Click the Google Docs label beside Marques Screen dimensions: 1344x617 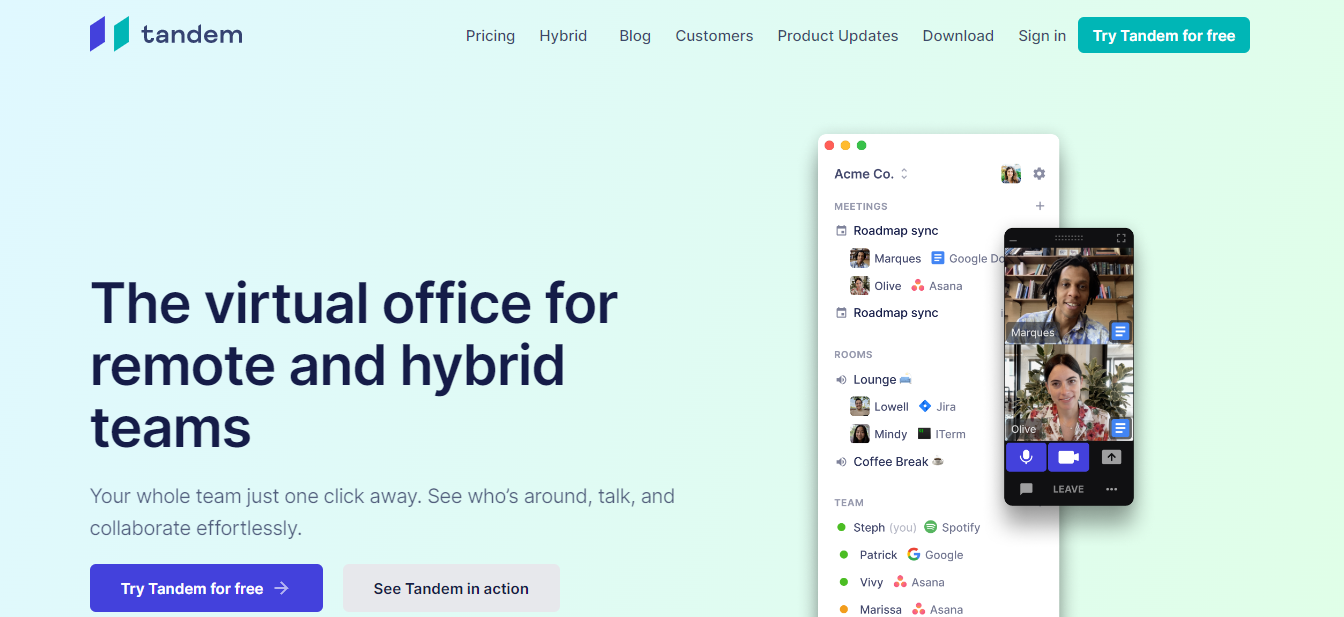976,258
